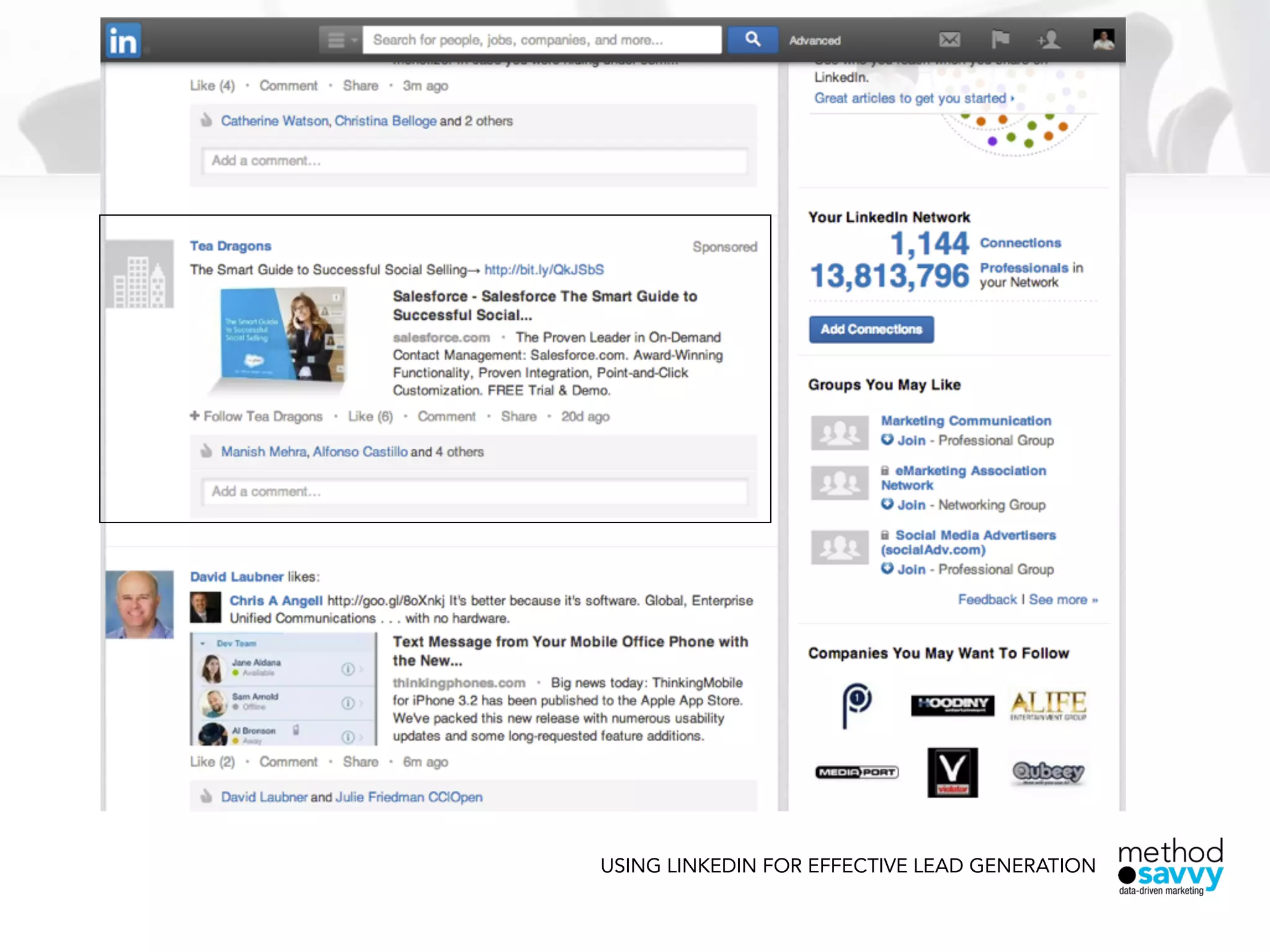Share the post from 3m ago

click(360, 86)
